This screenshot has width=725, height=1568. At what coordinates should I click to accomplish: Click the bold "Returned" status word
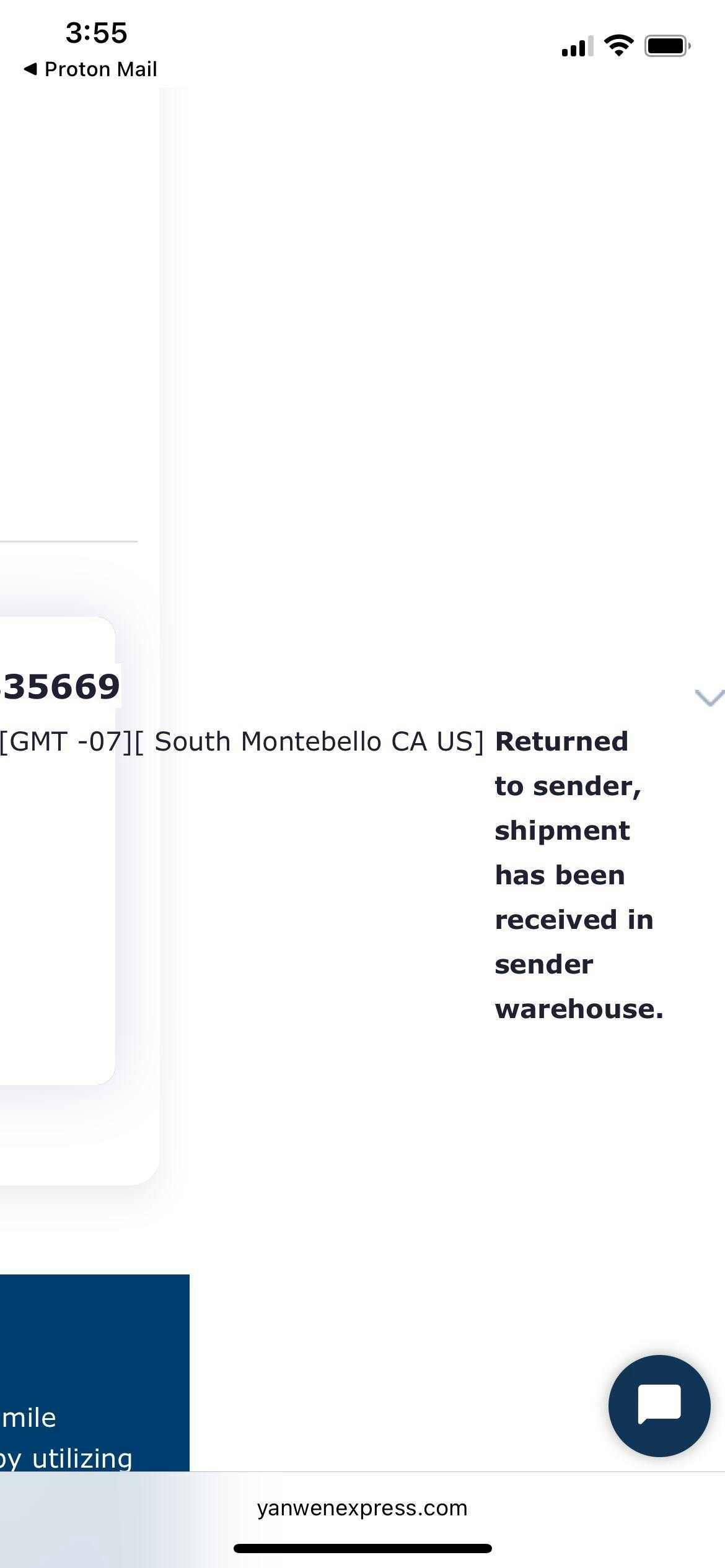pyautogui.click(x=561, y=741)
